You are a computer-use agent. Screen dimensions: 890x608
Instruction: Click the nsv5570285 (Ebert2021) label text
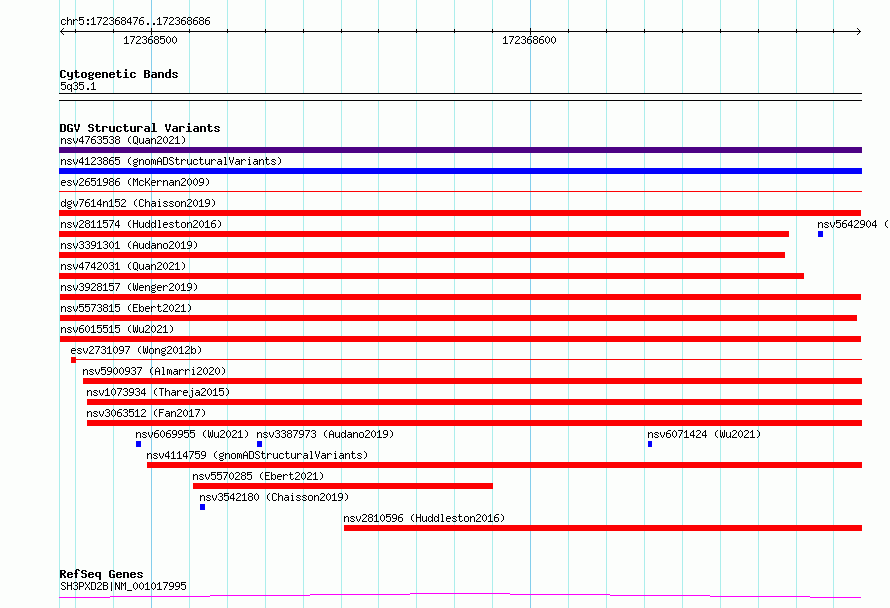tap(258, 476)
